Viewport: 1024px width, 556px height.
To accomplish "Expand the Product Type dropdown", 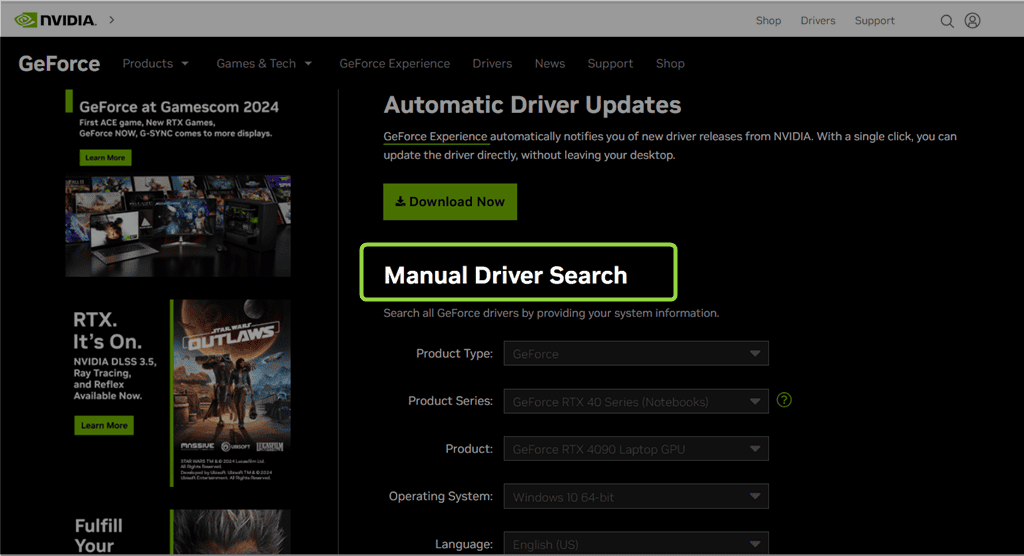I will click(636, 354).
